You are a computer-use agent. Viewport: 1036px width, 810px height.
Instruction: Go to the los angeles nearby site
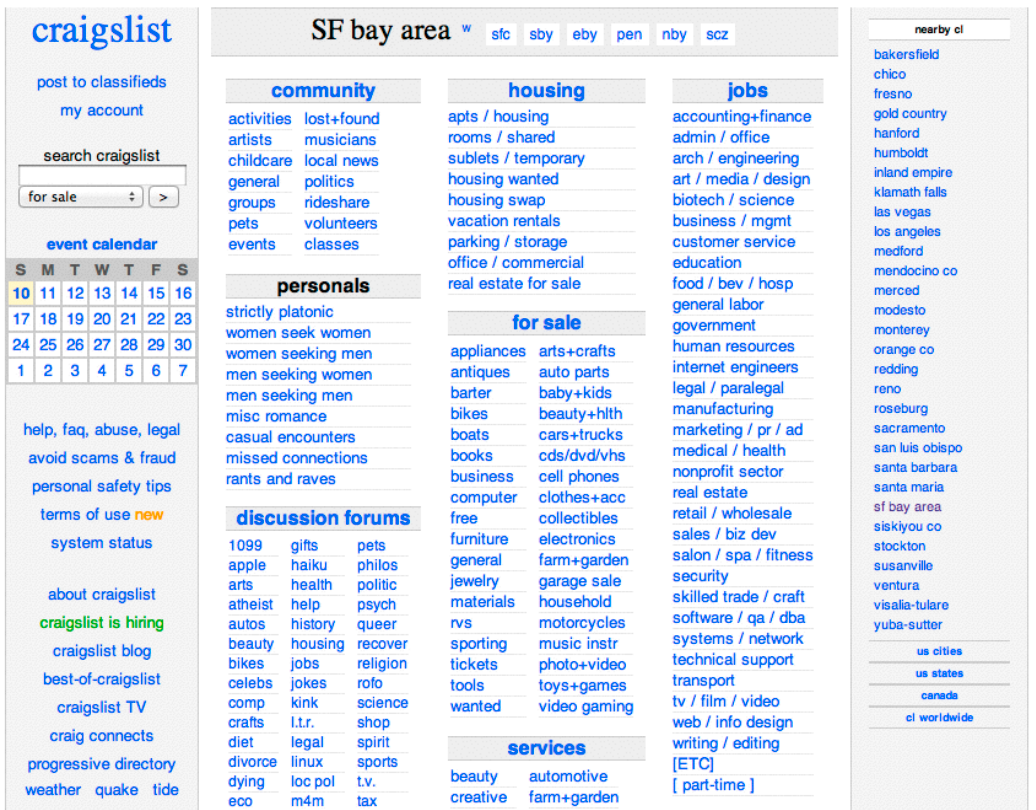pos(907,232)
